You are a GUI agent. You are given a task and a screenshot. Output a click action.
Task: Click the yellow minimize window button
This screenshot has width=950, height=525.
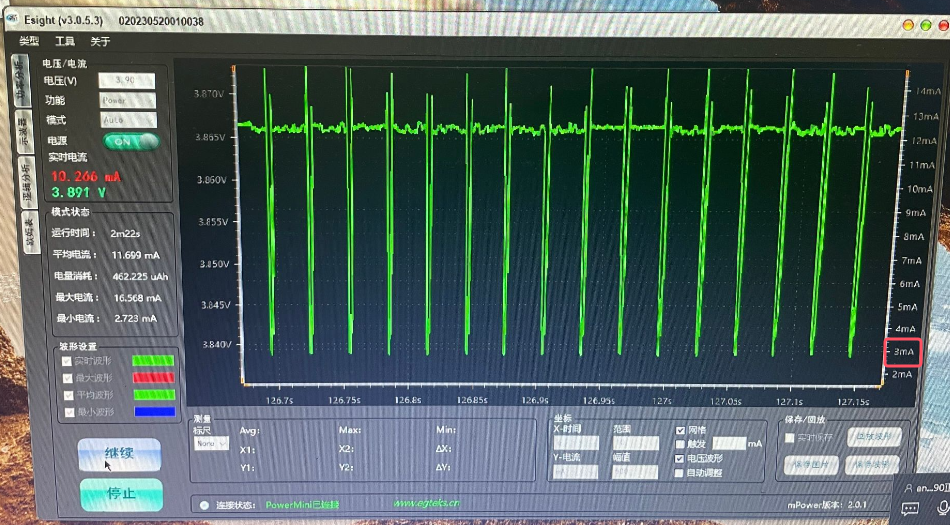pos(908,25)
